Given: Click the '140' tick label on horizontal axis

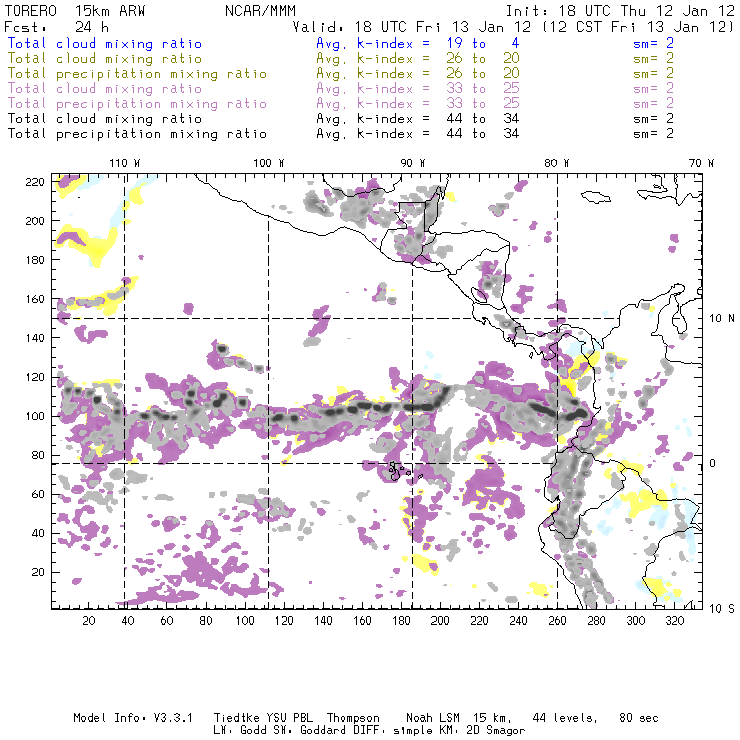Looking at the screenshot, I should 323,621.
